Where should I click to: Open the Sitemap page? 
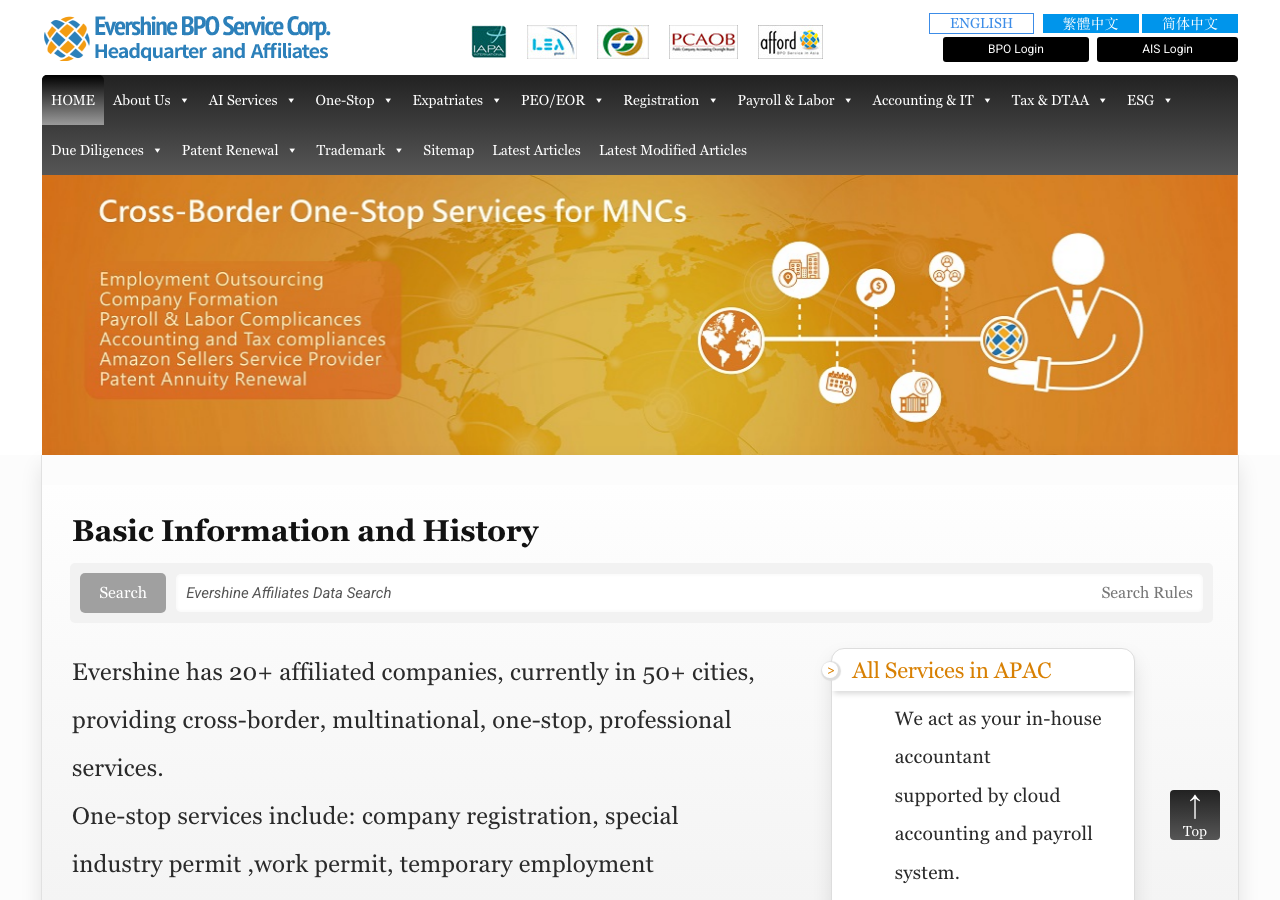tap(448, 150)
